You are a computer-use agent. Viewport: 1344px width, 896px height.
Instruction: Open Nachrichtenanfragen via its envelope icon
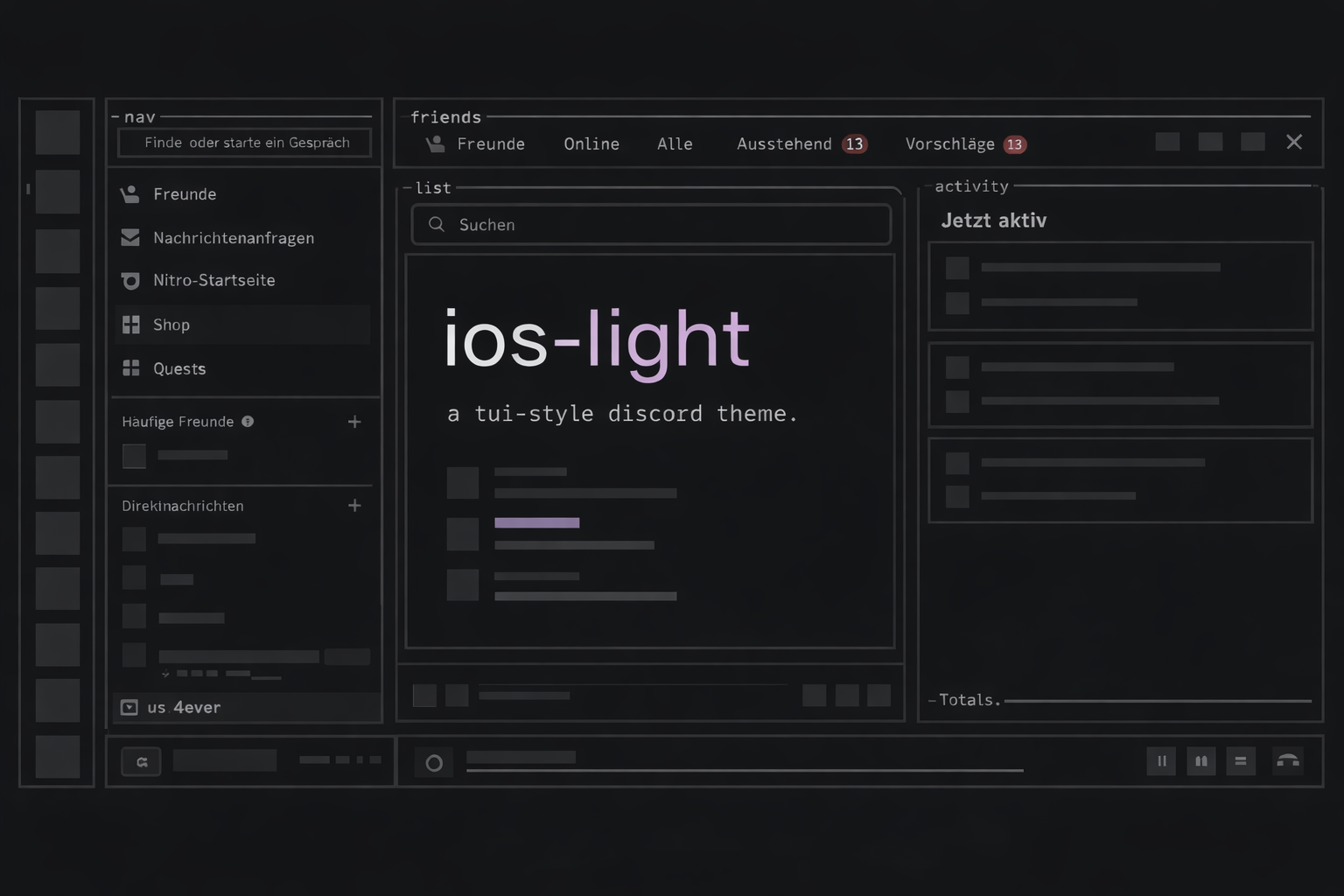pos(130,237)
